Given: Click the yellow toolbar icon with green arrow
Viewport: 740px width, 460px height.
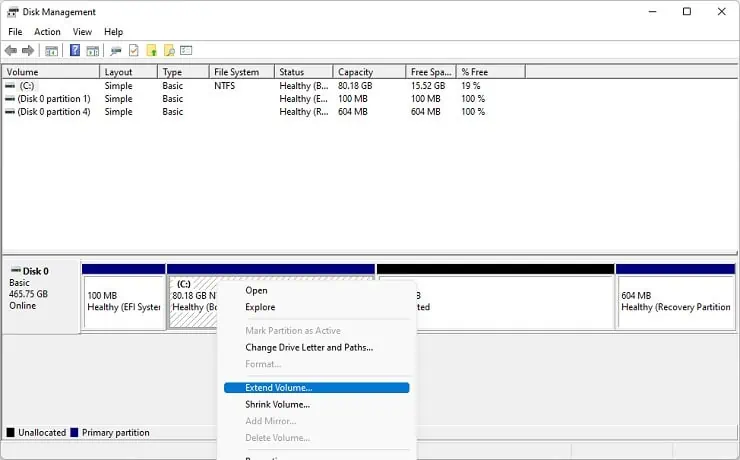Looking at the screenshot, I should tap(151, 51).
